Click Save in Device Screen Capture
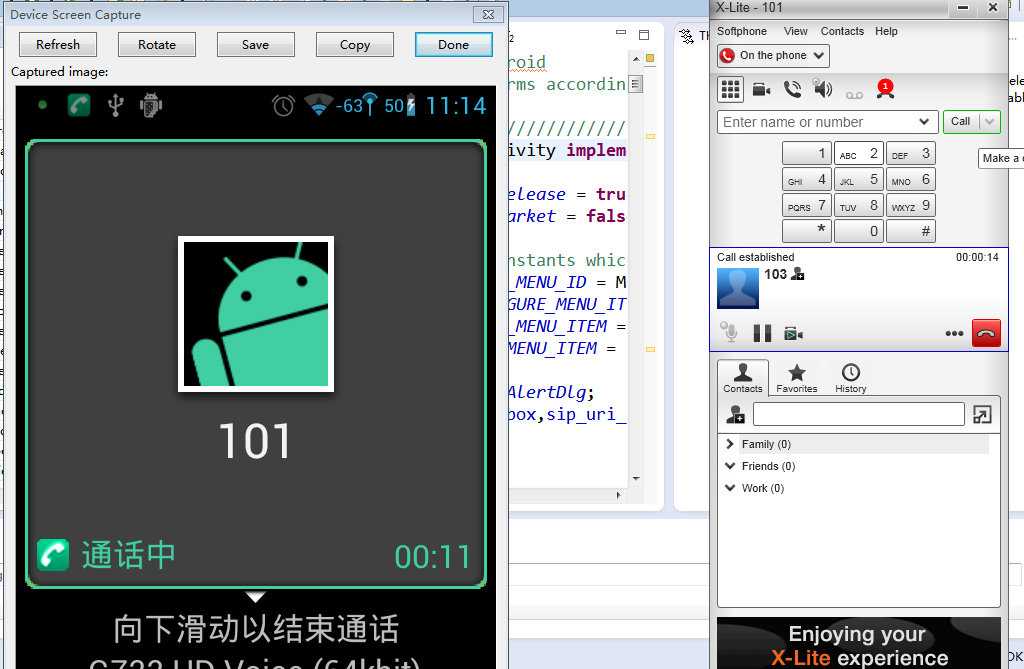Screen dimensions: 1024x669 [x=255, y=44]
